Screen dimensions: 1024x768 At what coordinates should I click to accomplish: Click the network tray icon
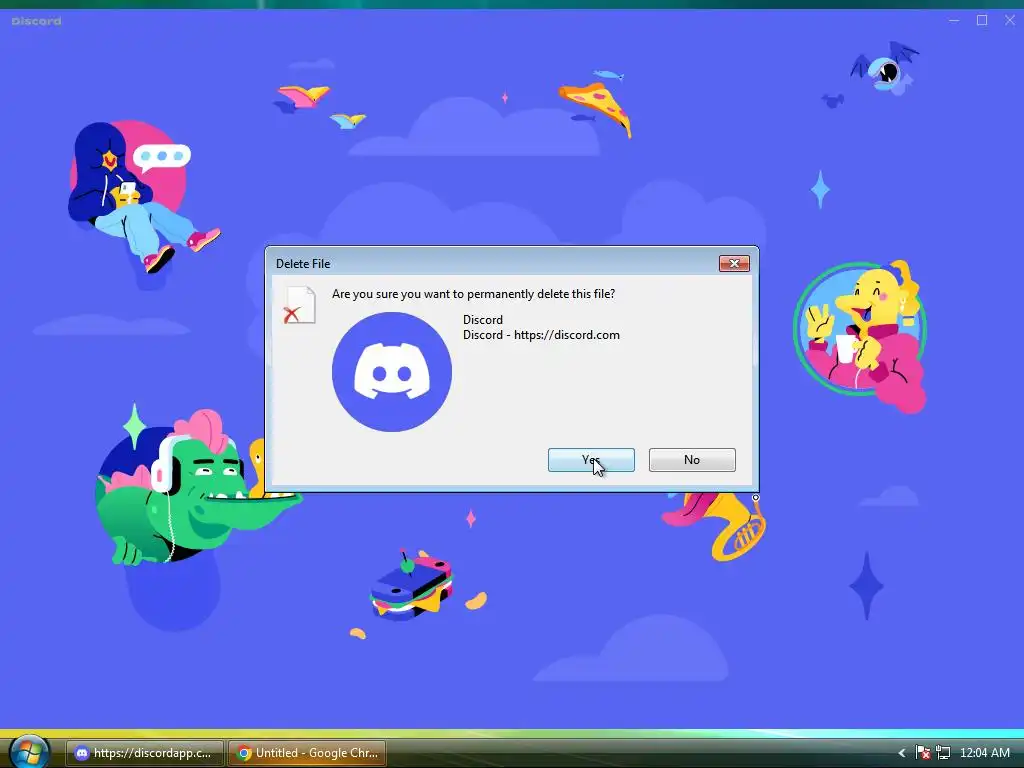click(943, 753)
